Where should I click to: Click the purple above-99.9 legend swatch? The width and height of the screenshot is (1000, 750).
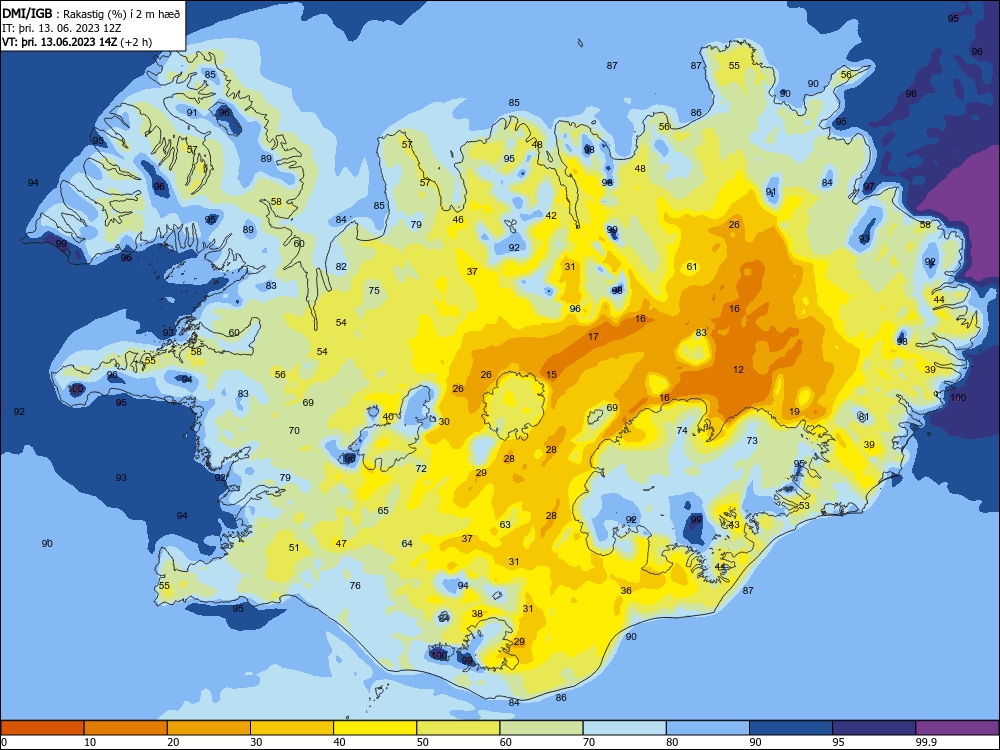[x=957, y=728]
